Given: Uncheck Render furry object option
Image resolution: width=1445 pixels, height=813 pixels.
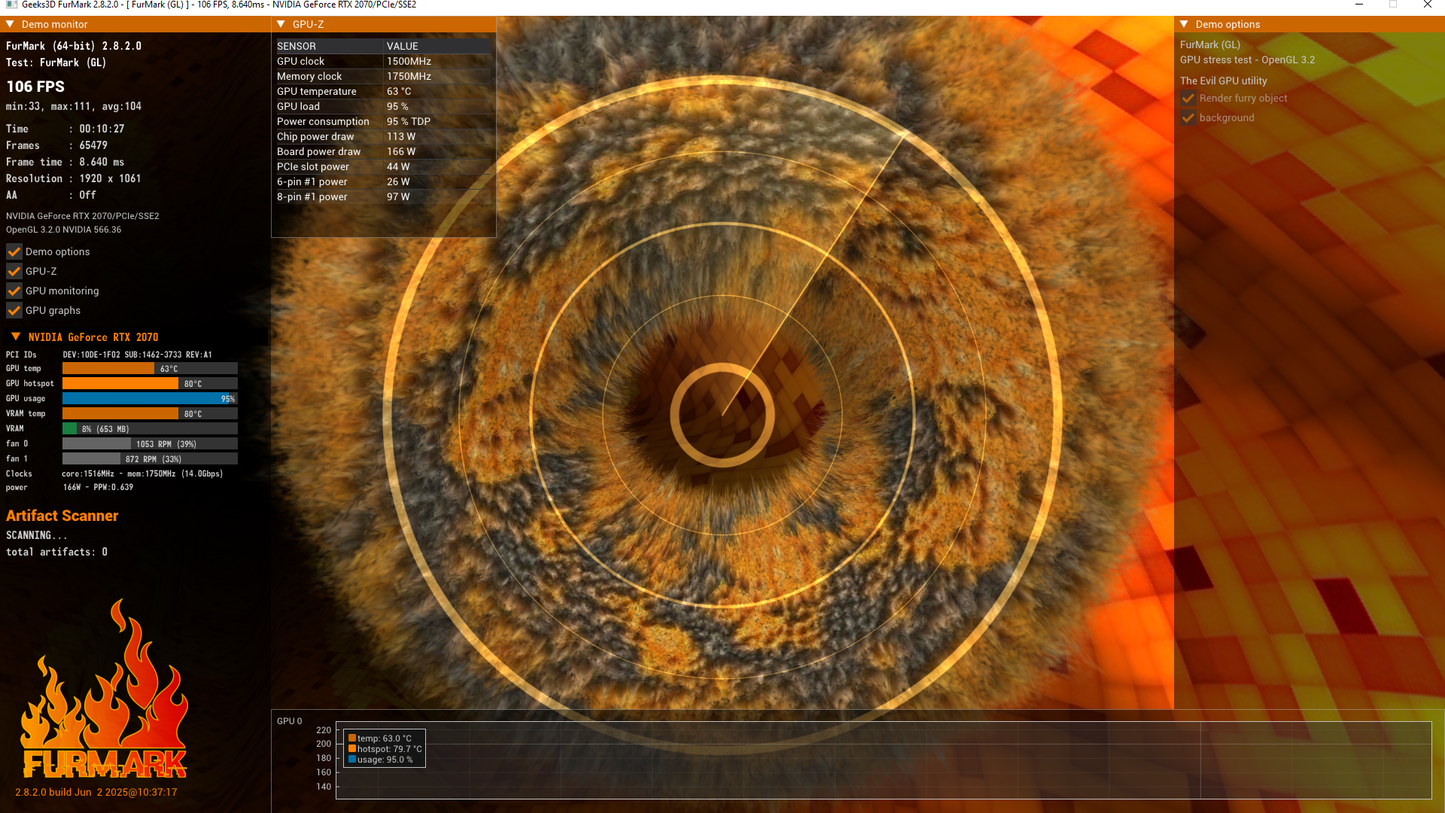Looking at the screenshot, I should point(1188,98).
